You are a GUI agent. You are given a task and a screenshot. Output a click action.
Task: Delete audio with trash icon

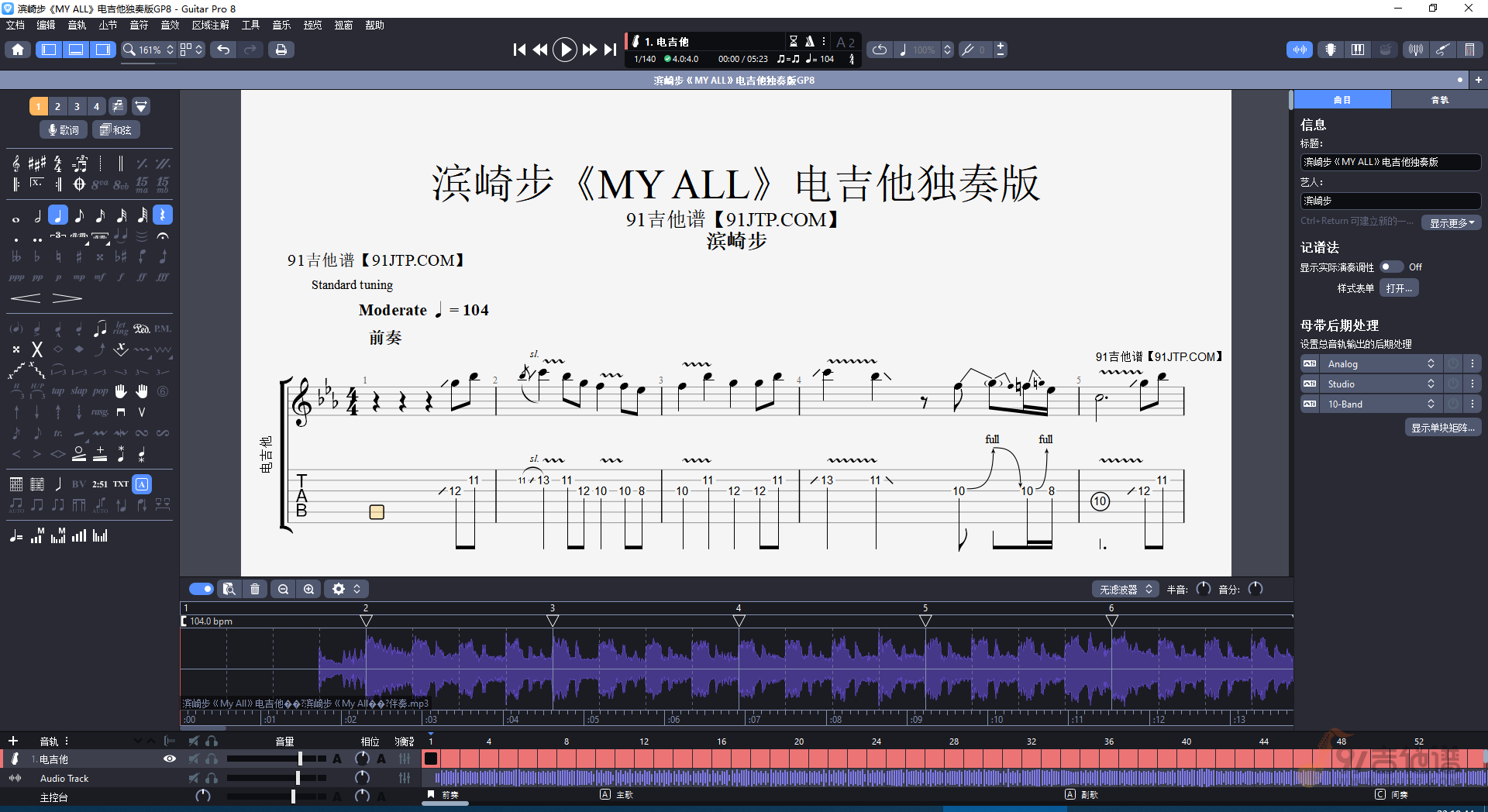coord(255,589)
